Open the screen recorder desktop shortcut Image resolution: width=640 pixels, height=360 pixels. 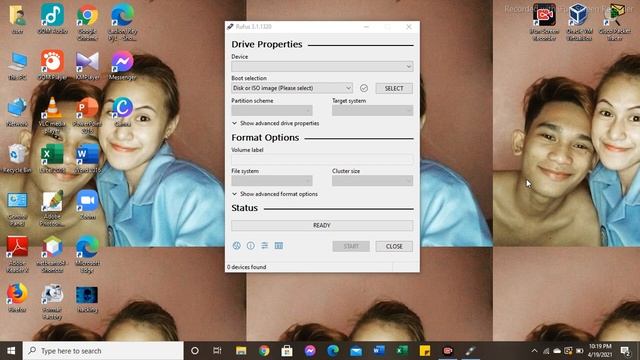tap(544, 21)
